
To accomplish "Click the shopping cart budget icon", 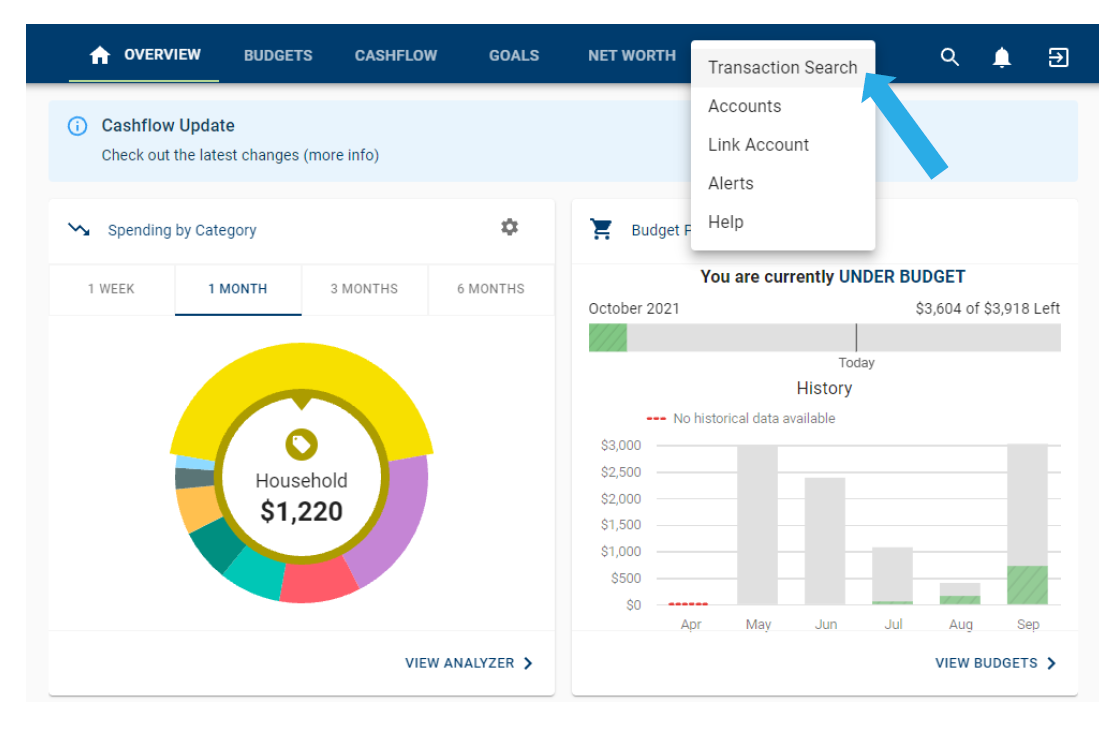I will pos(602,230).
